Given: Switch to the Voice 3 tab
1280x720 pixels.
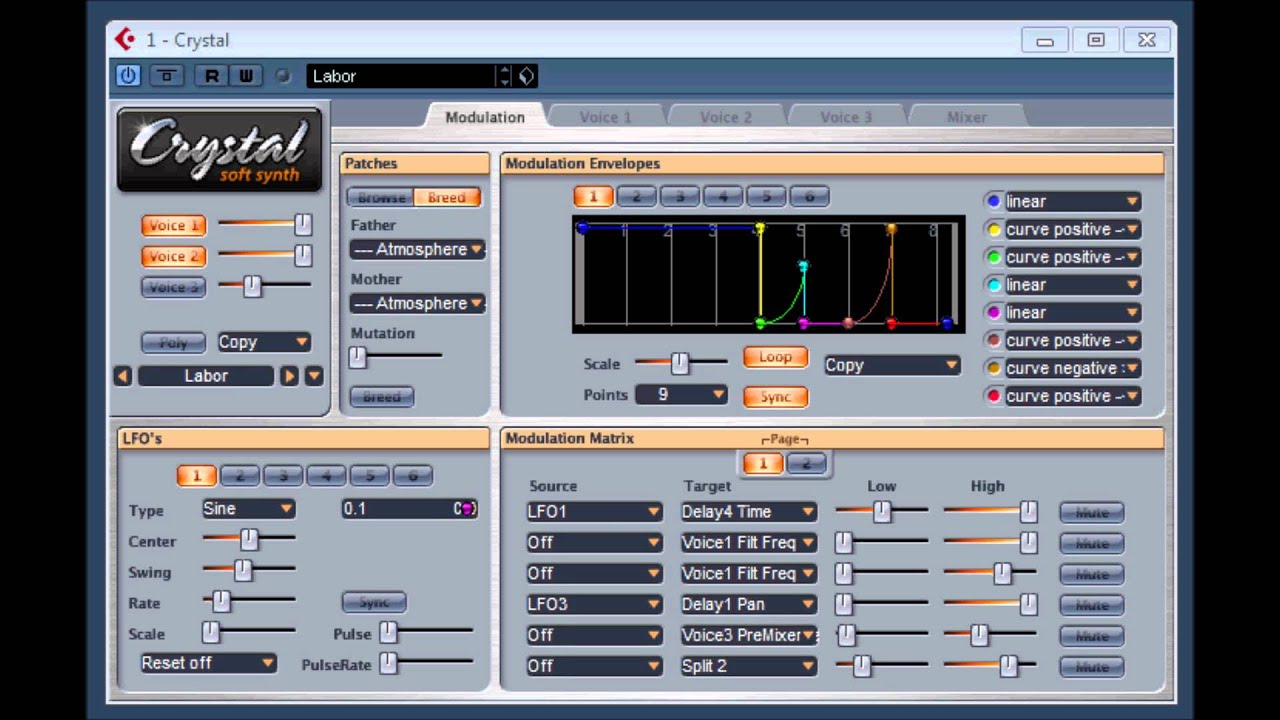Looking at the screenshot, I should pyautogui.click(x=846, y=117).
